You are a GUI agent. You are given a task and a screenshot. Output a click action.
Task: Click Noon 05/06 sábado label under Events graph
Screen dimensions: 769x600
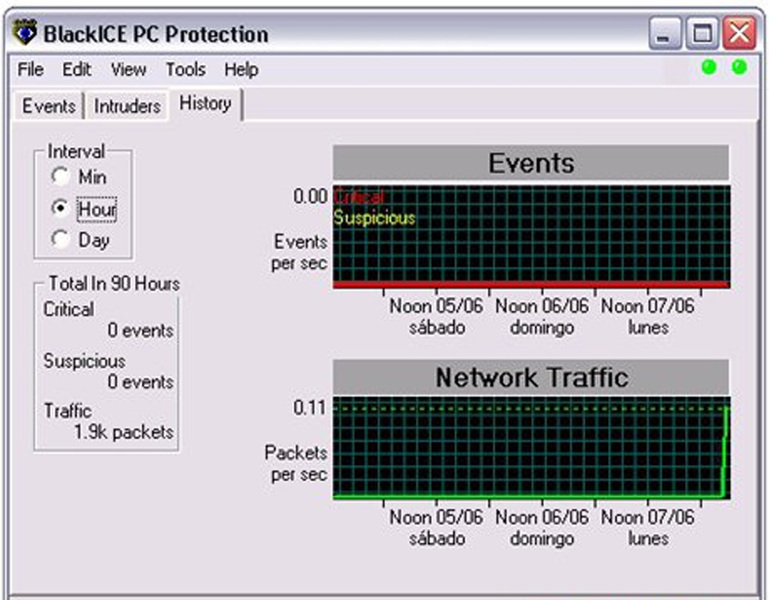pyautogui.click(x=436, y=316)
